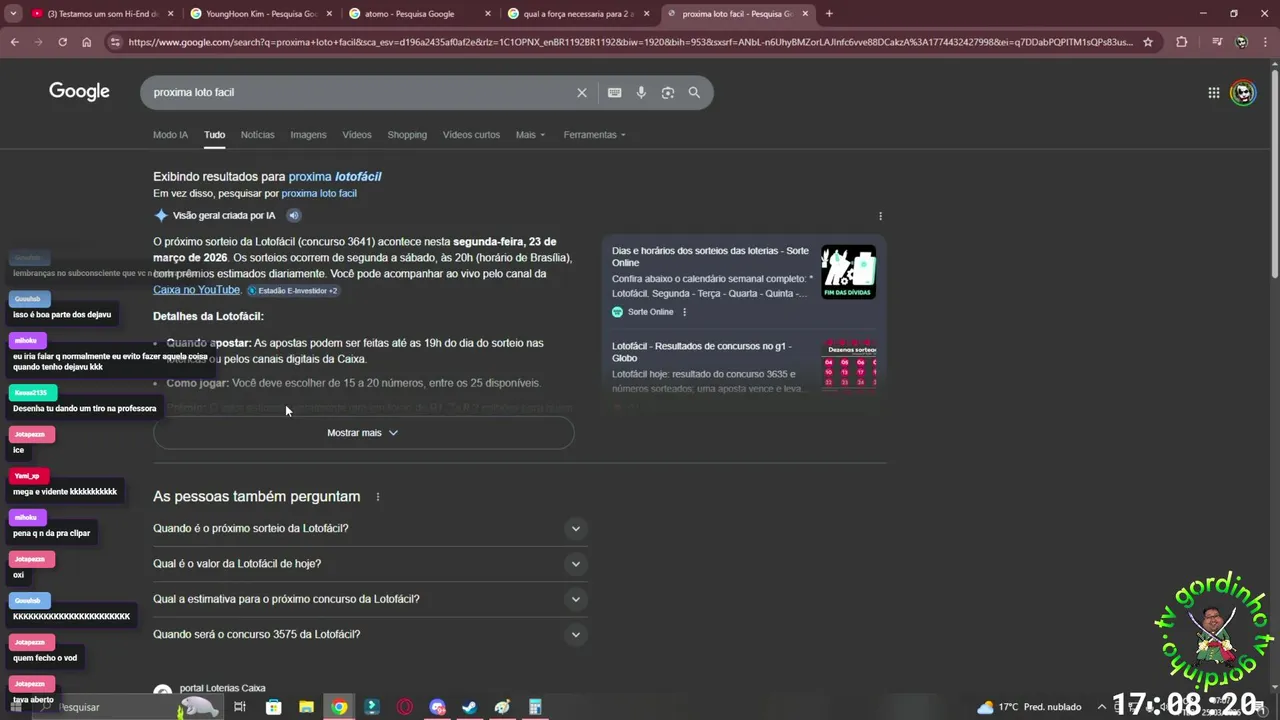The height and width of the screenshot is (720, 1280).
Task: Go back to the previous page
Action: [x=14, y=42]
